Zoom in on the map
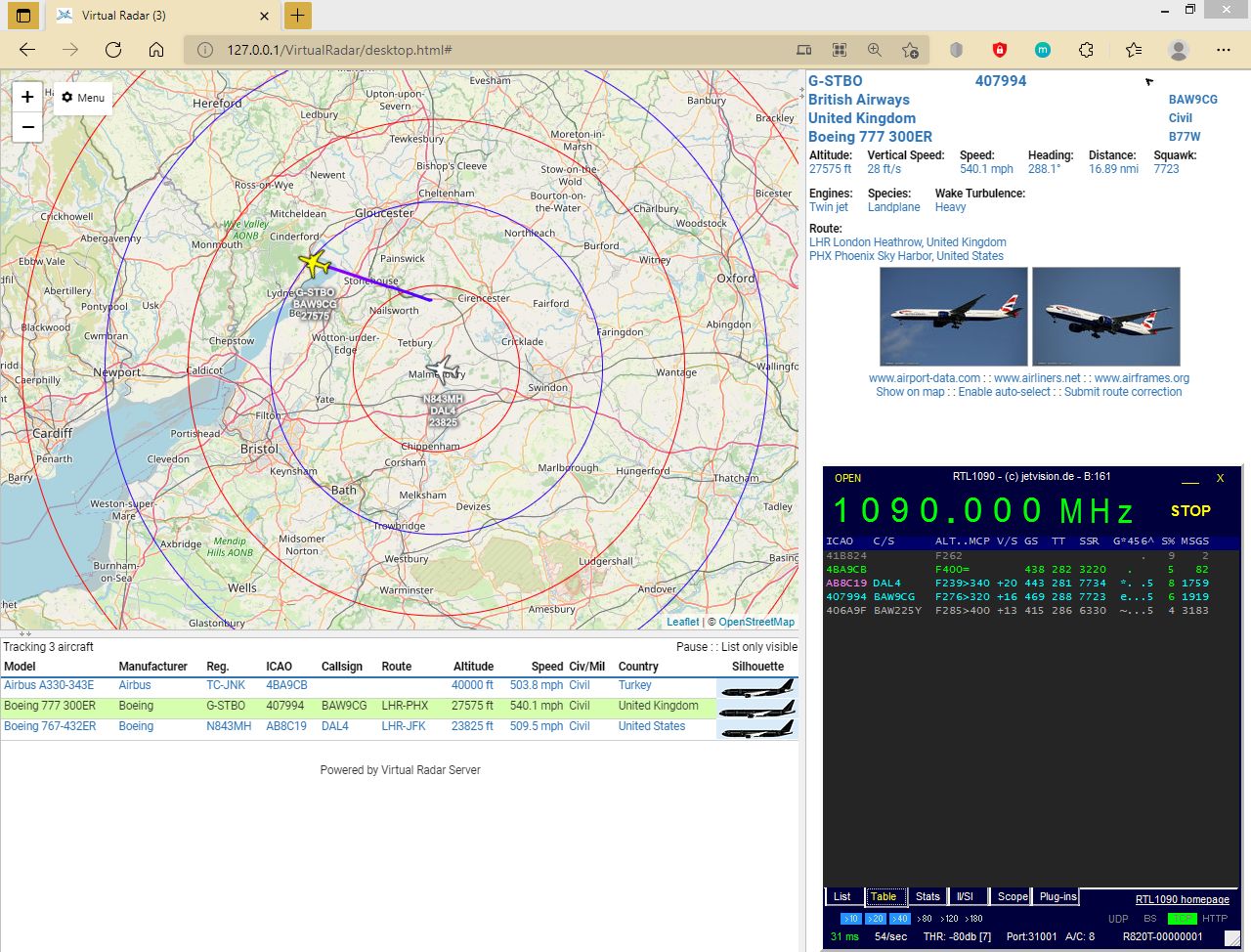The image size is (1251, 952). [27, 96]
